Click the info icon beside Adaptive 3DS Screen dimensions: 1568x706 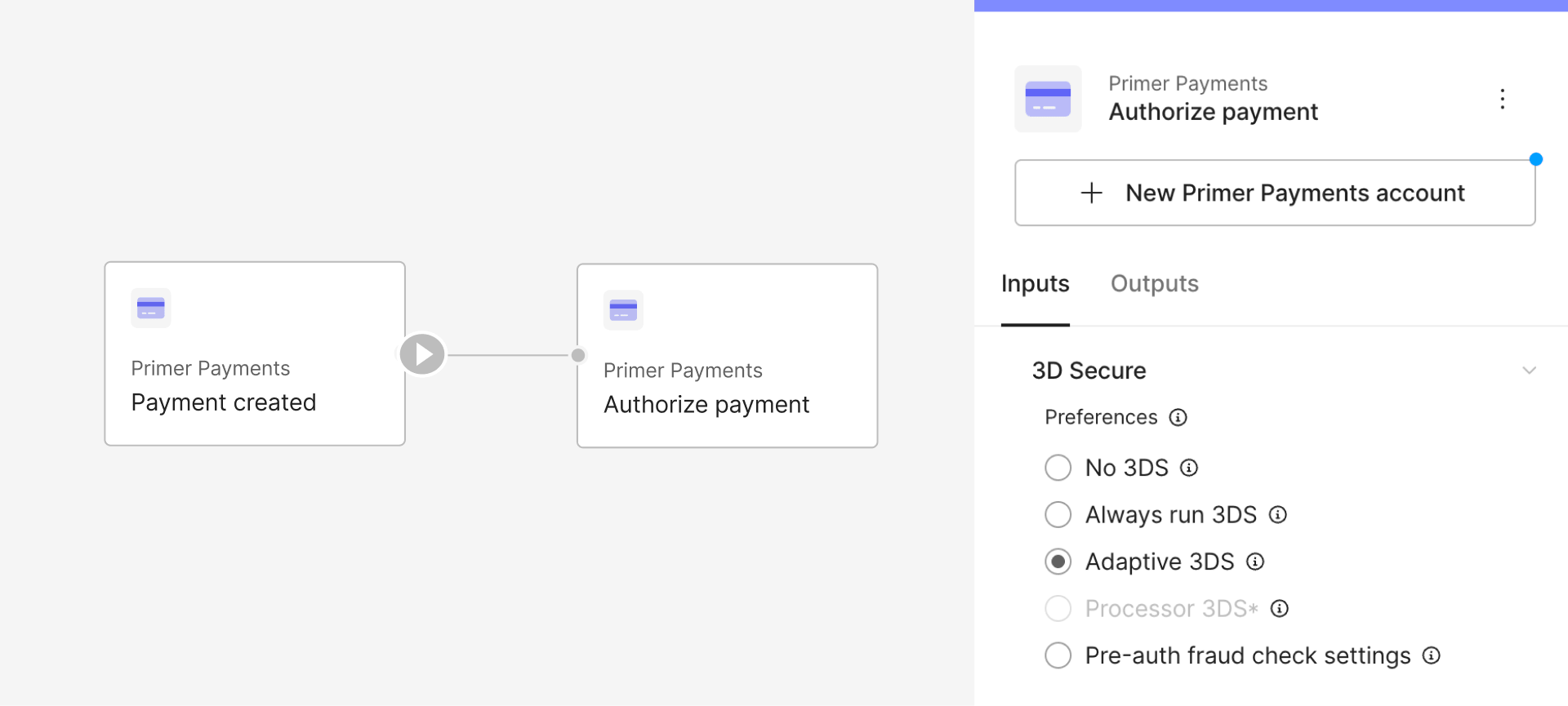1255,562
